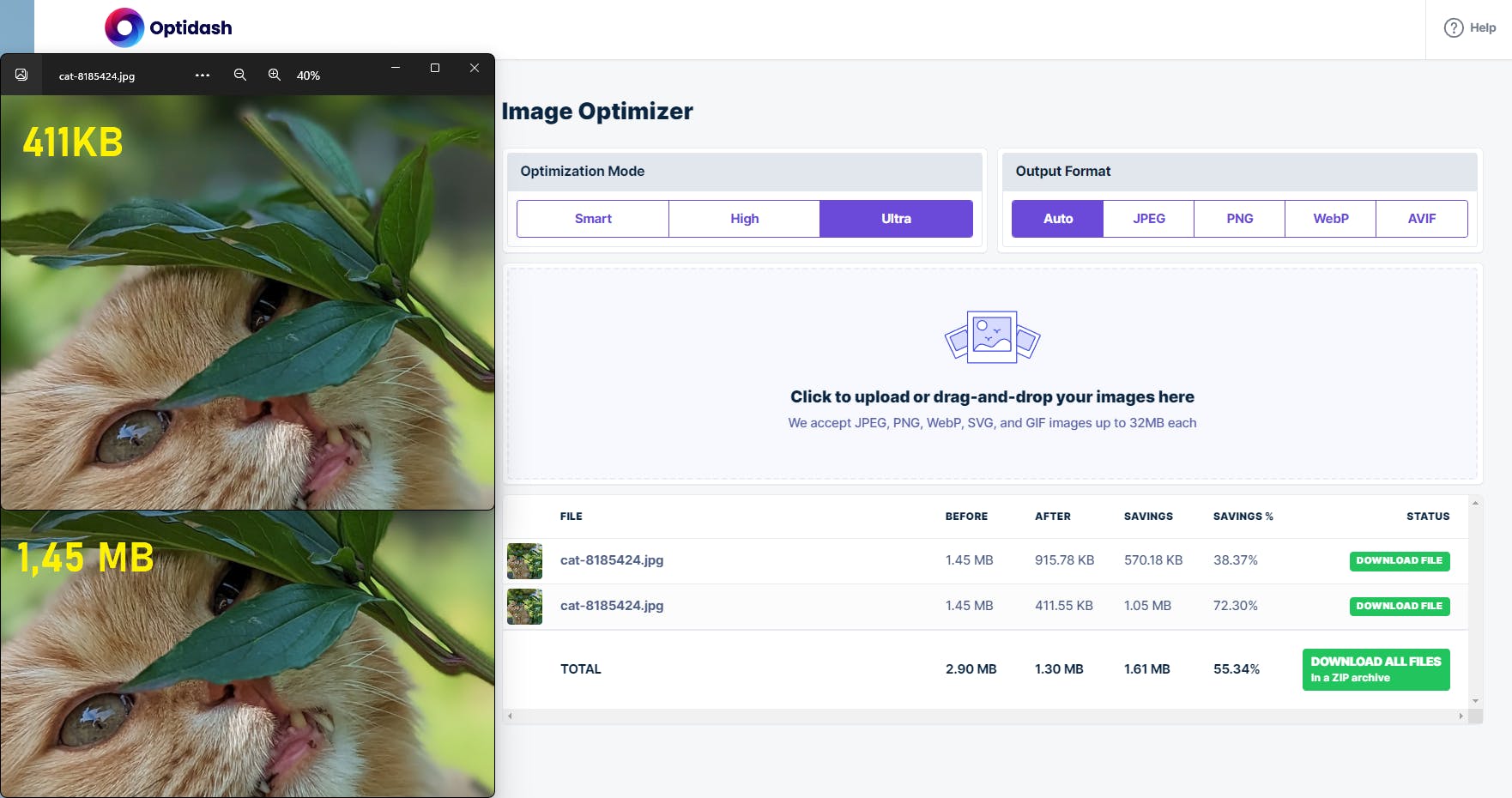The width and height of the screenshot is (1512, 798).
Task: Click the total 55.34% savings value
Action: [x=1237, y=669]
